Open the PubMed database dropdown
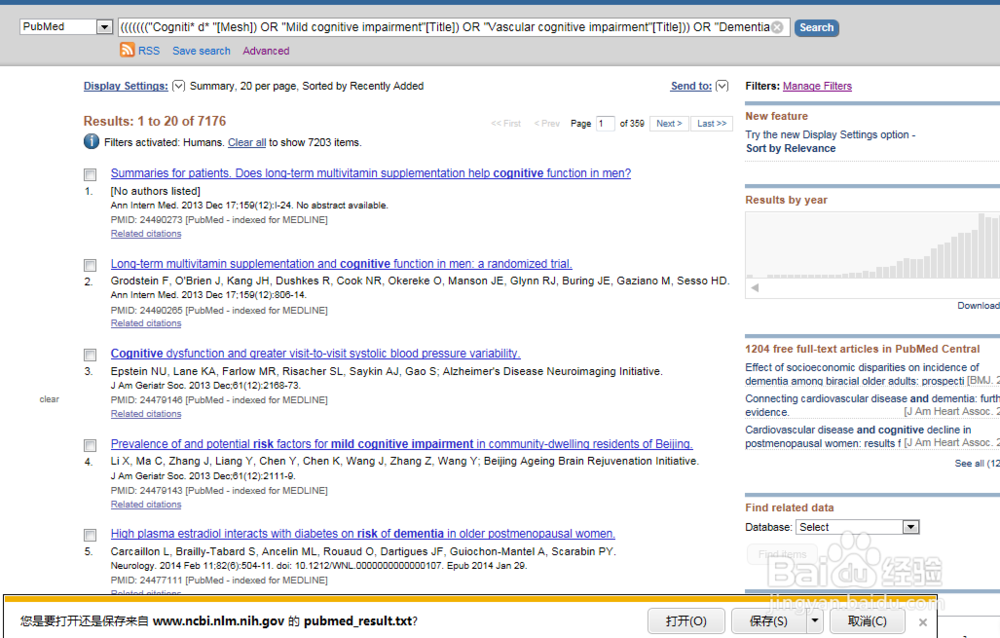 pyautogui.click(x=104, y=27)
